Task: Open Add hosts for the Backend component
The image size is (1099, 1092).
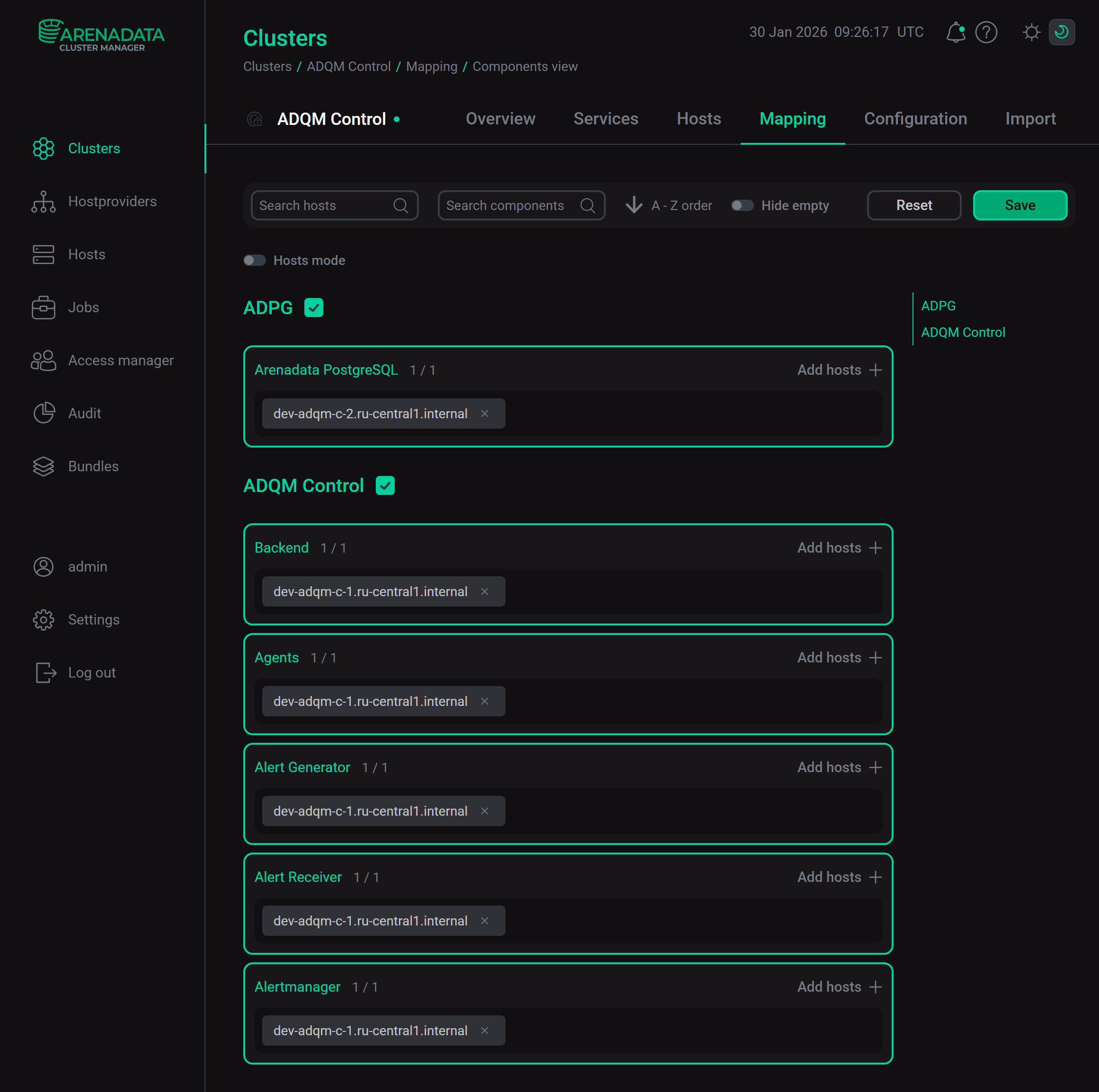Action: [x=840, y=548]
